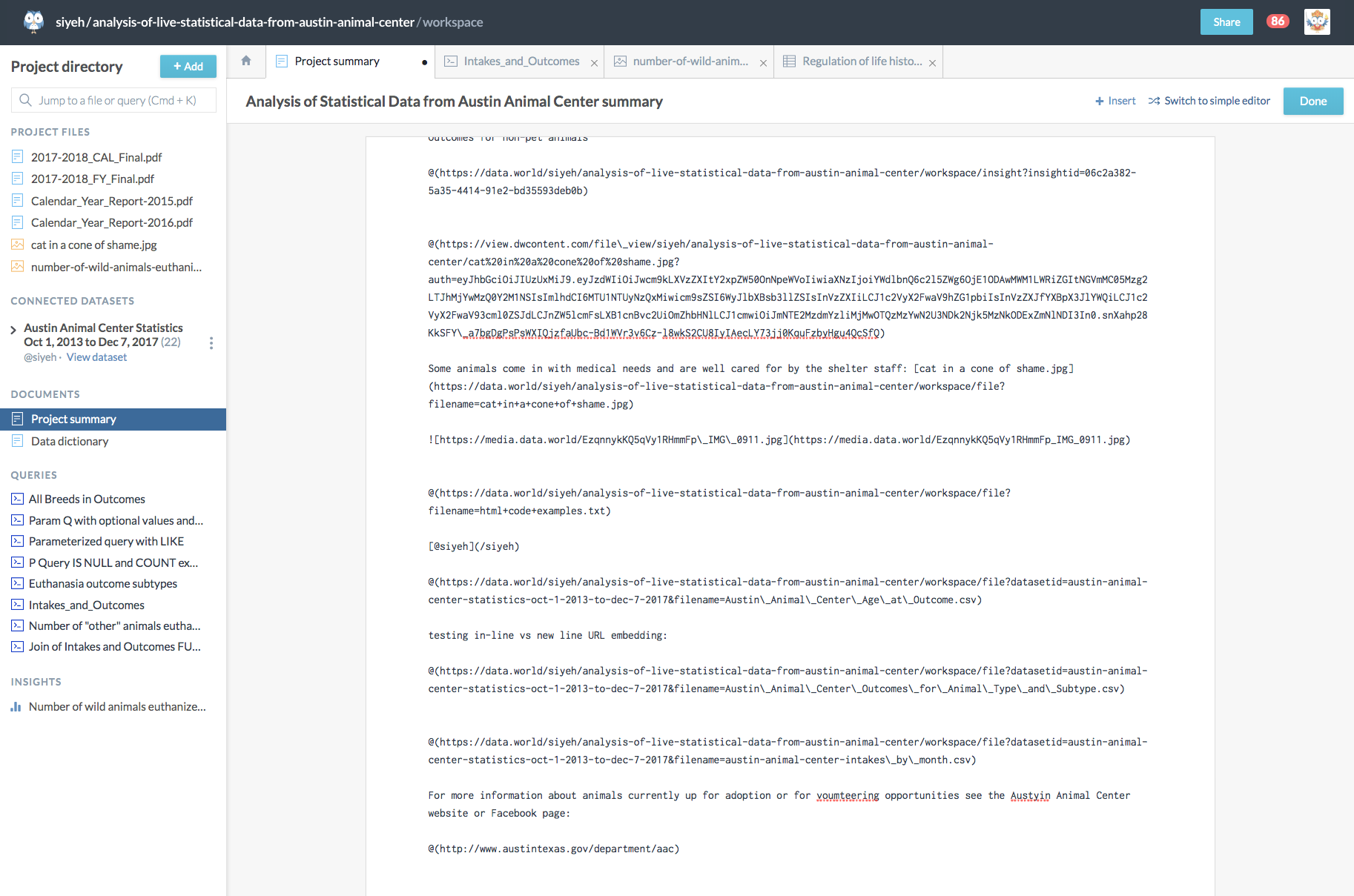The width and height of the screenshot is (1354, 896).
Task: Click the Insert plus icon
Action: pos(1099,101)
